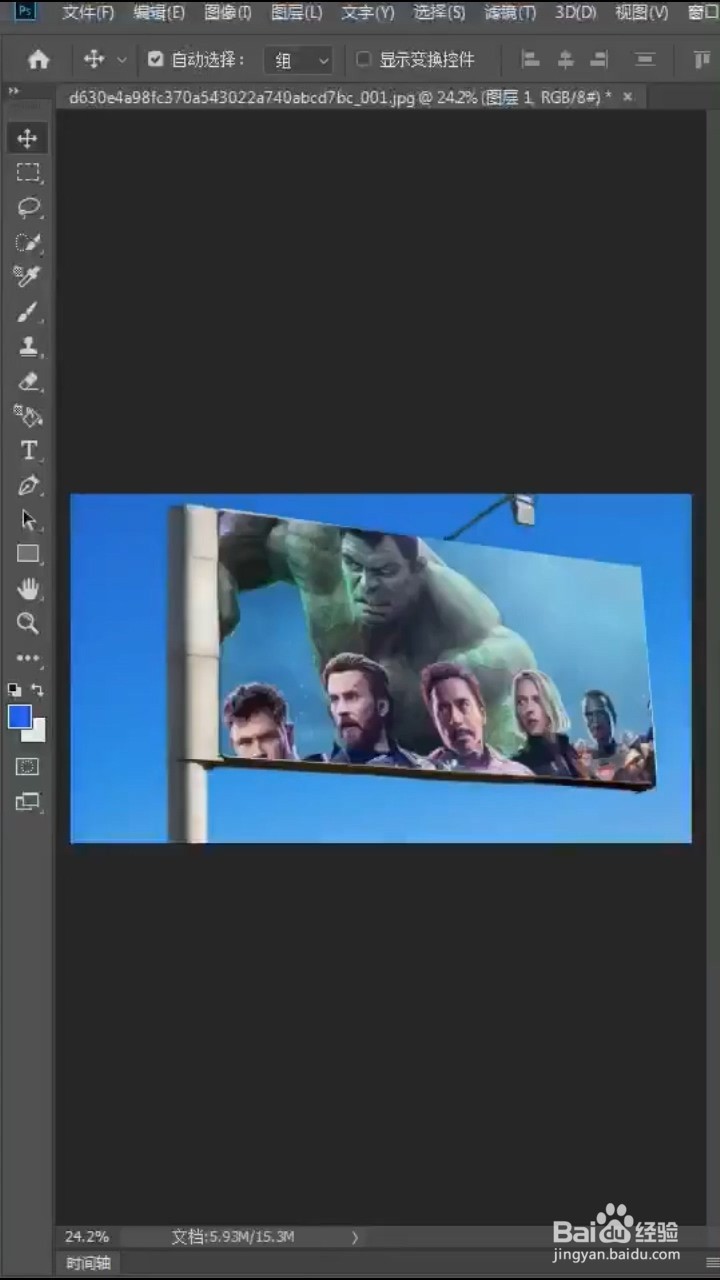Open the 图像(I) menu
This screenshot has width=720, height=1280.
(228, 13)
